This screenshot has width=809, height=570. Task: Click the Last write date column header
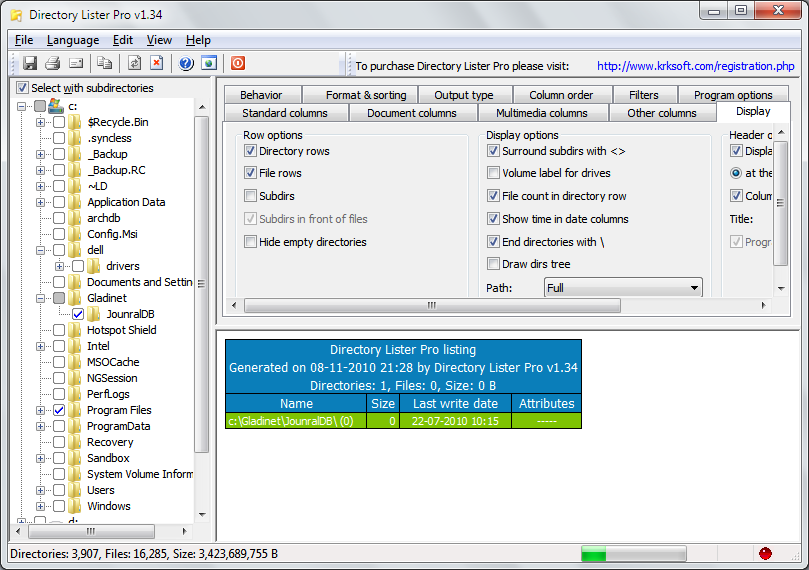tap(455, 403)
